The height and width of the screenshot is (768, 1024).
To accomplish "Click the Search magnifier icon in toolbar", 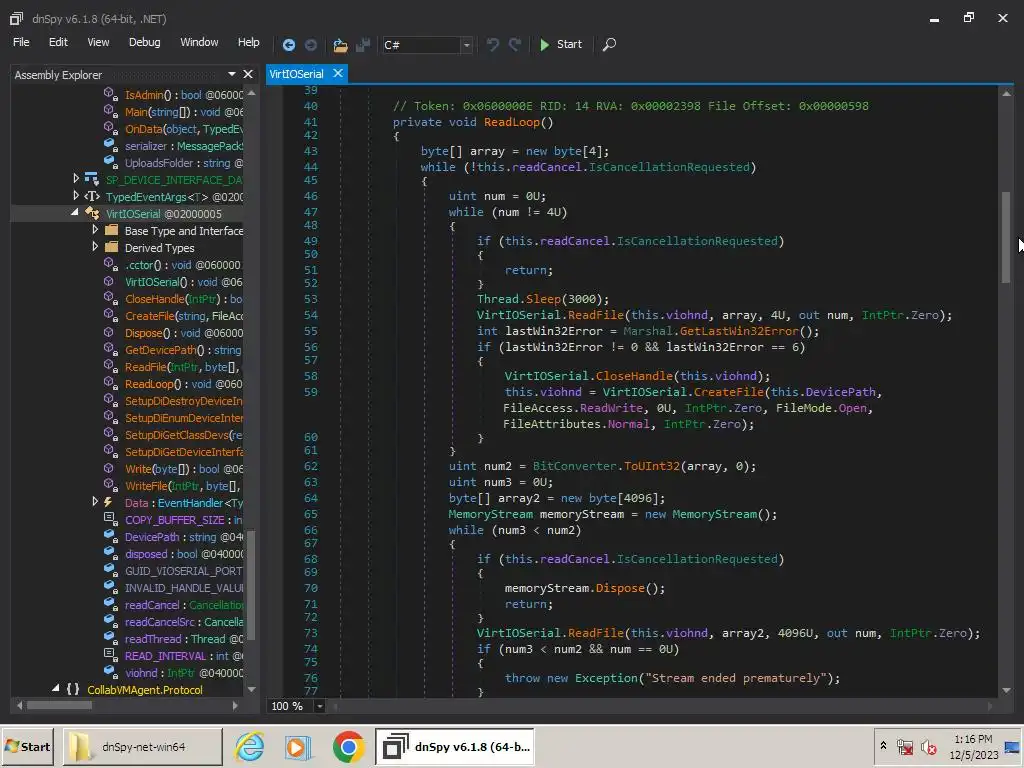I will 609,44.
